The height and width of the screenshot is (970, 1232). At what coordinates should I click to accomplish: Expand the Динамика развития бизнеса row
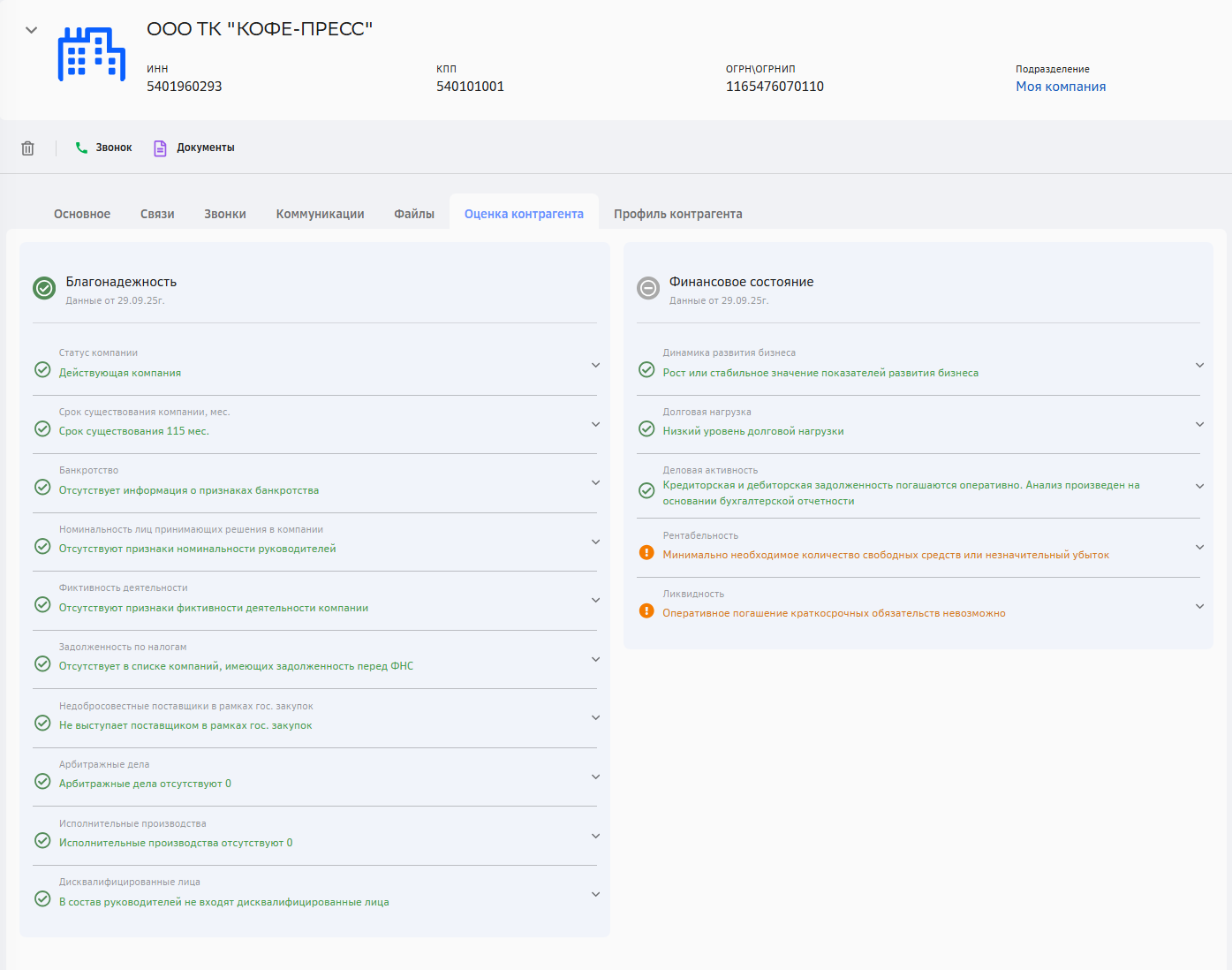coord(1199,365)
